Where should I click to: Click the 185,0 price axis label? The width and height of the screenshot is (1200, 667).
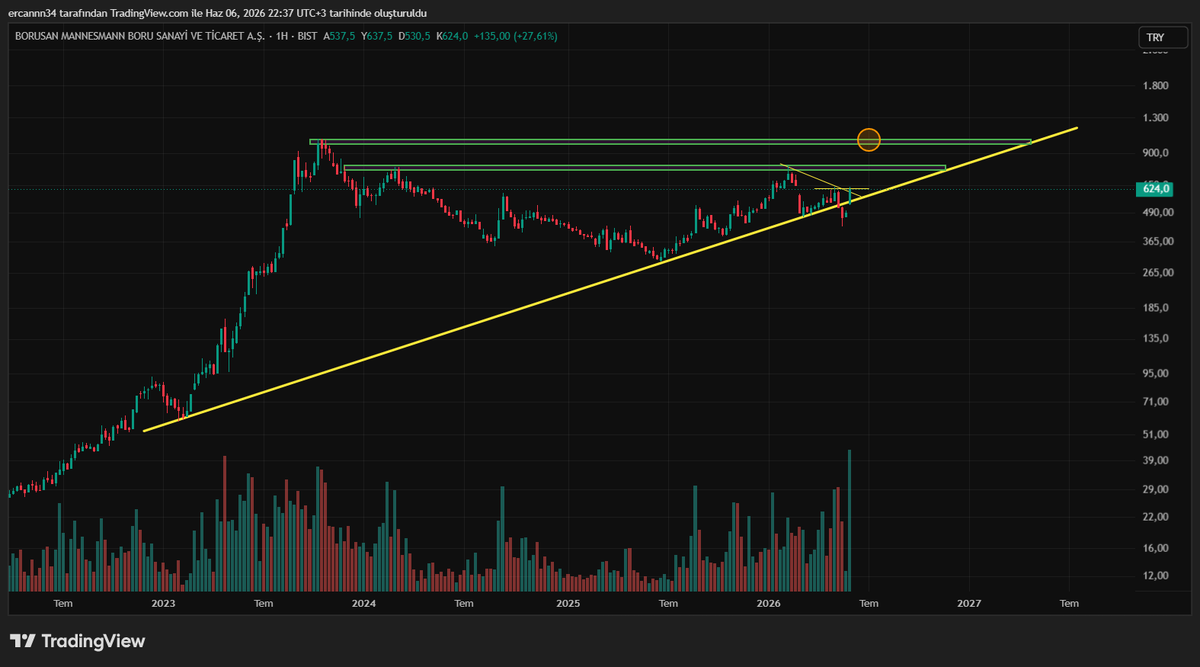point(1154,308)
